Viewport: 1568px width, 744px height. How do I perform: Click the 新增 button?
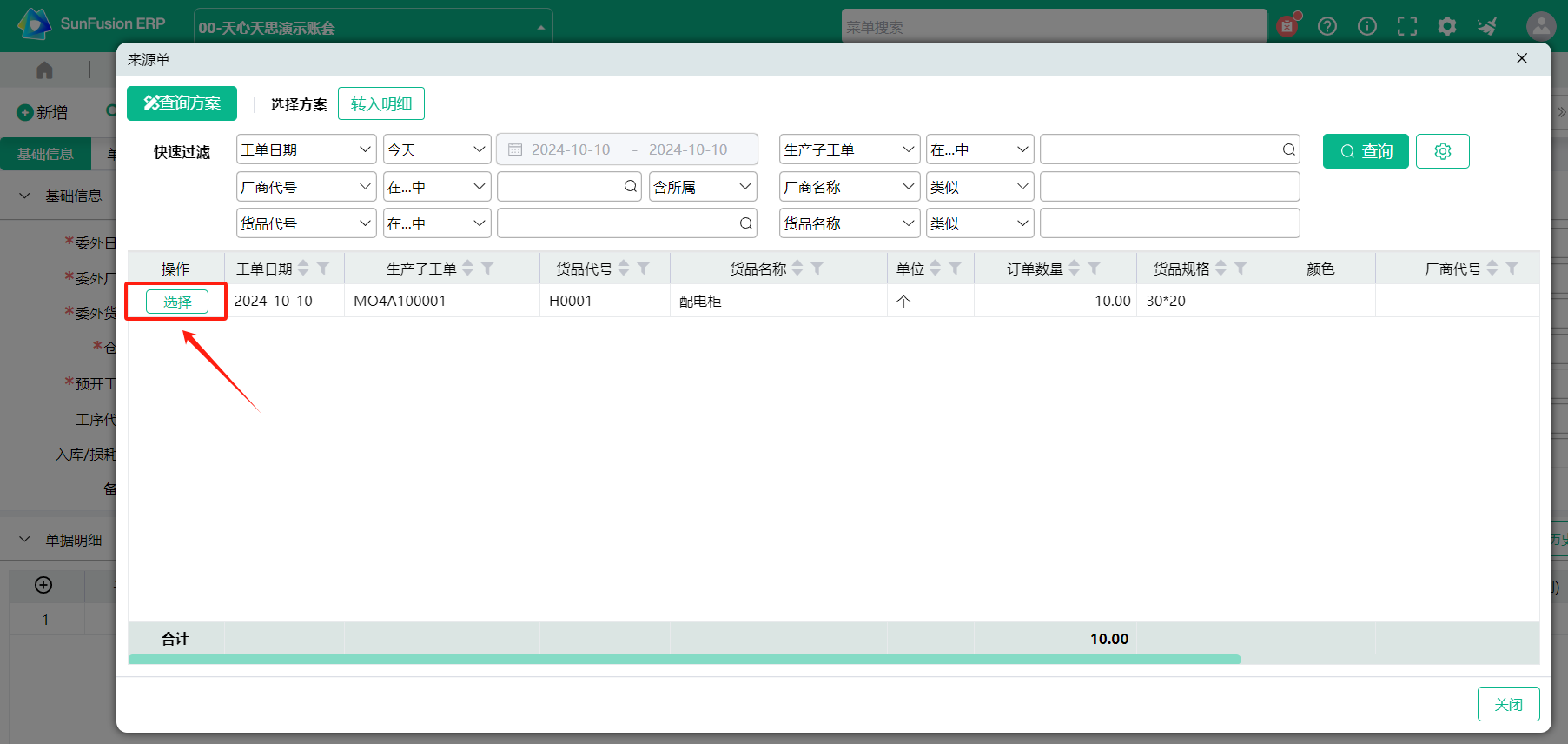(x=43, y=112)
